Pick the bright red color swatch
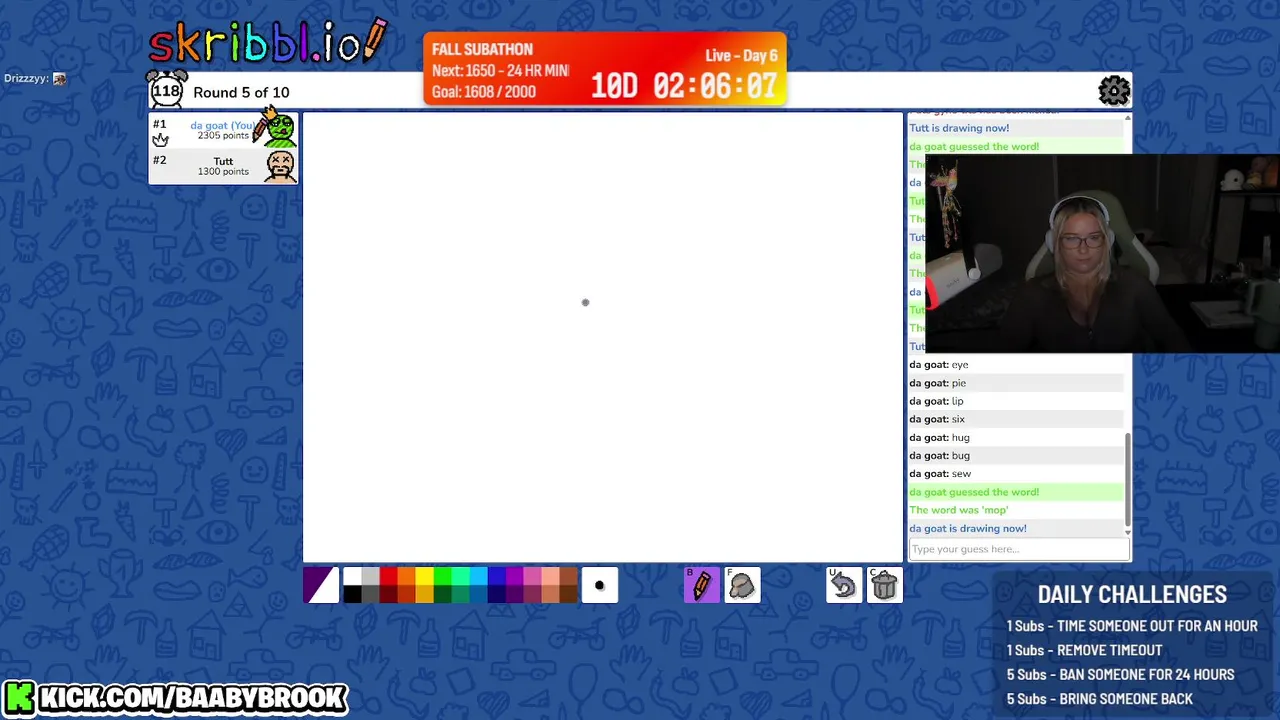 click(x=388, y=576)
